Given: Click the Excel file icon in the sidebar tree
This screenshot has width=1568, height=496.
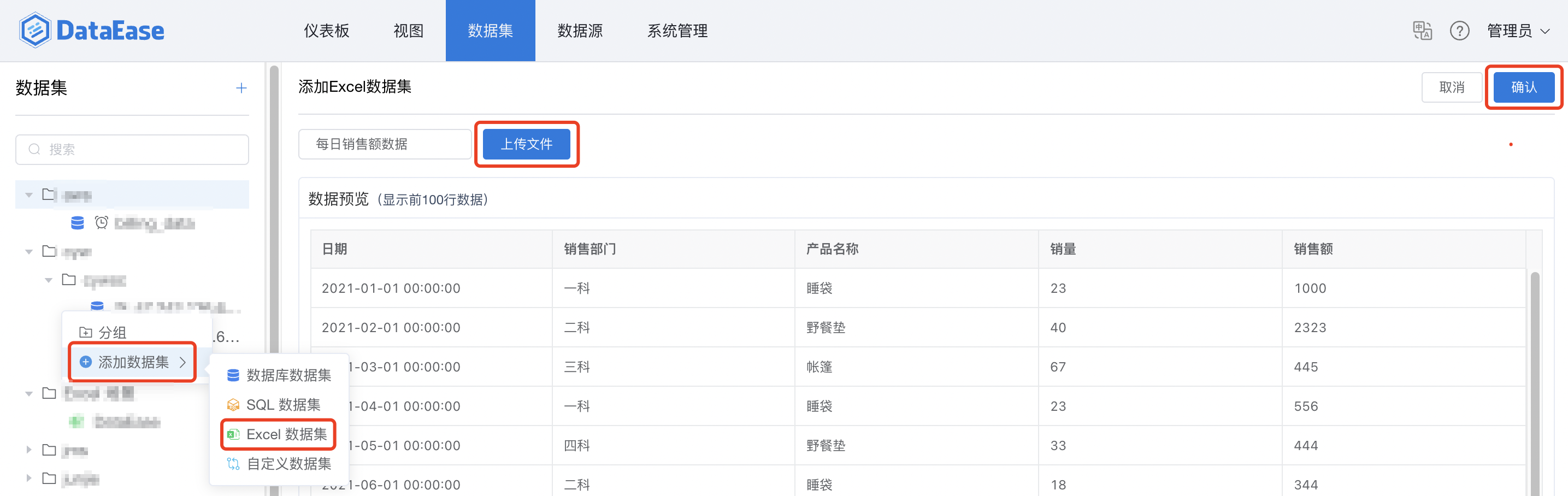Looking at the screenshot, I should [75, 422].
